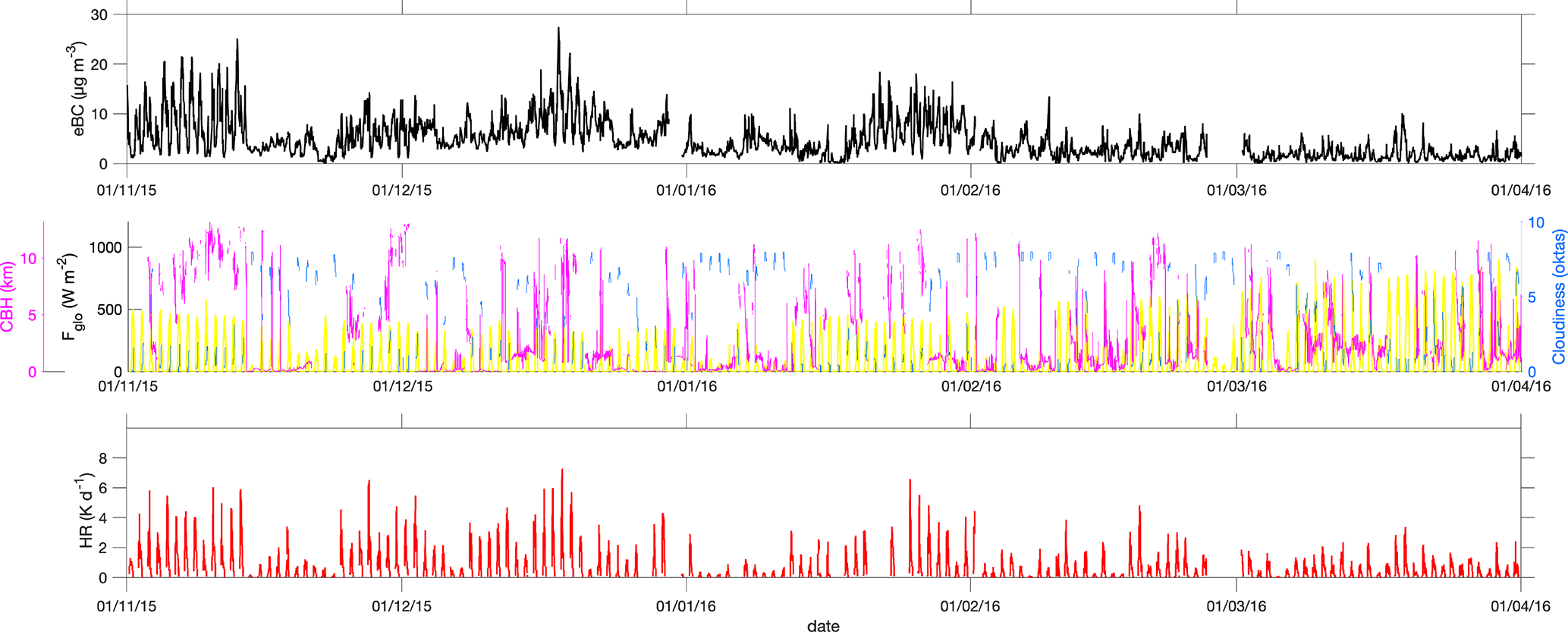
Task: Select 01/02/16 date label in middle plot
Action: [971, 386]
